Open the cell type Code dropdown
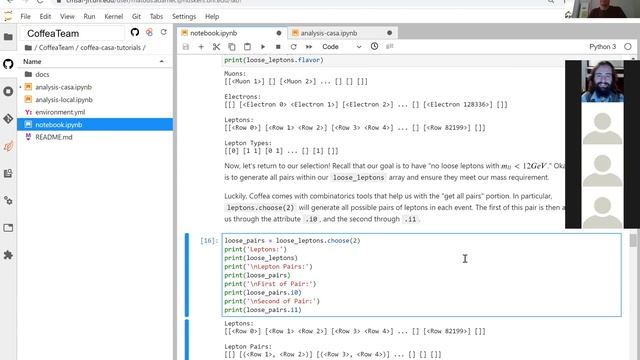 (342, 47)
